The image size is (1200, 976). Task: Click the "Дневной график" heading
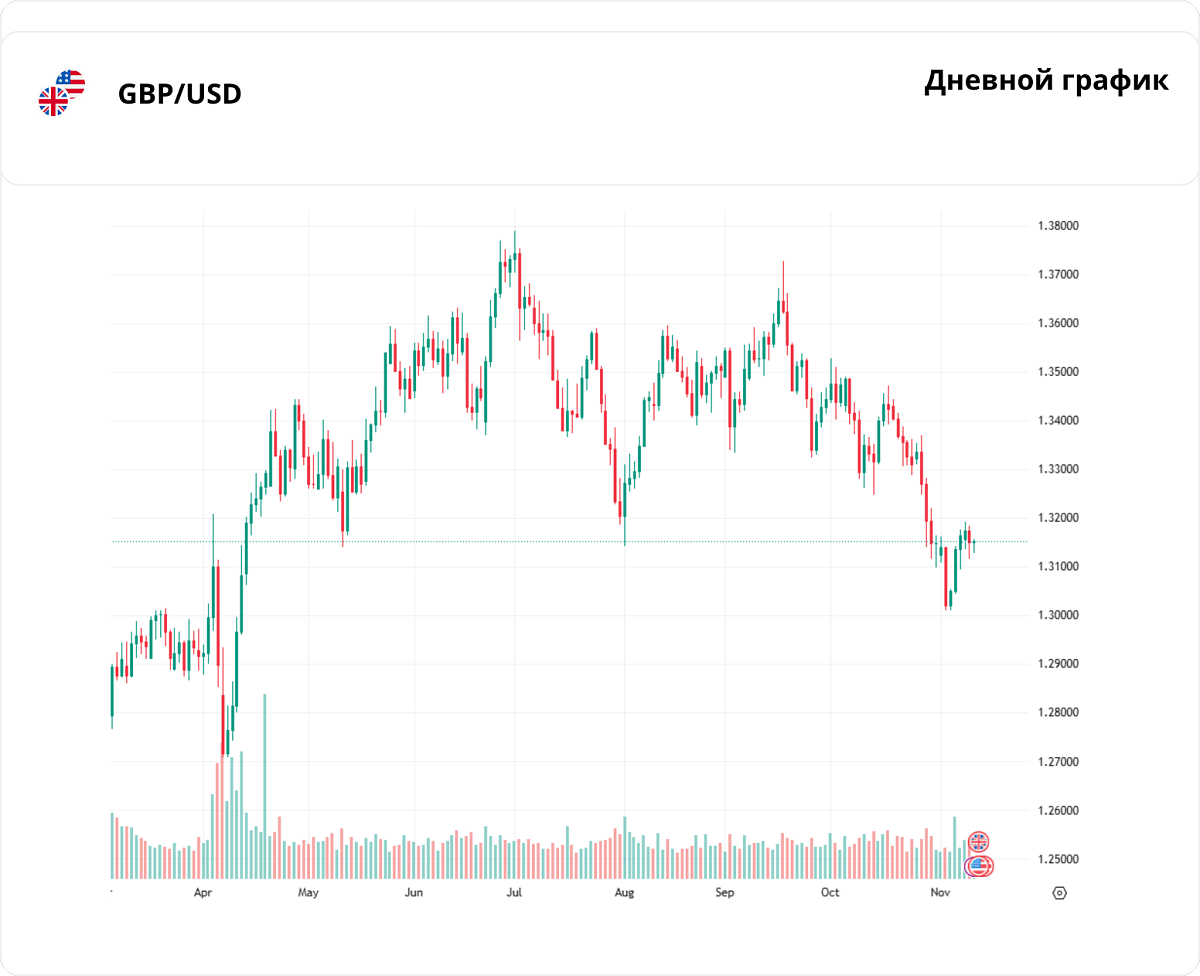[1046, 81]
